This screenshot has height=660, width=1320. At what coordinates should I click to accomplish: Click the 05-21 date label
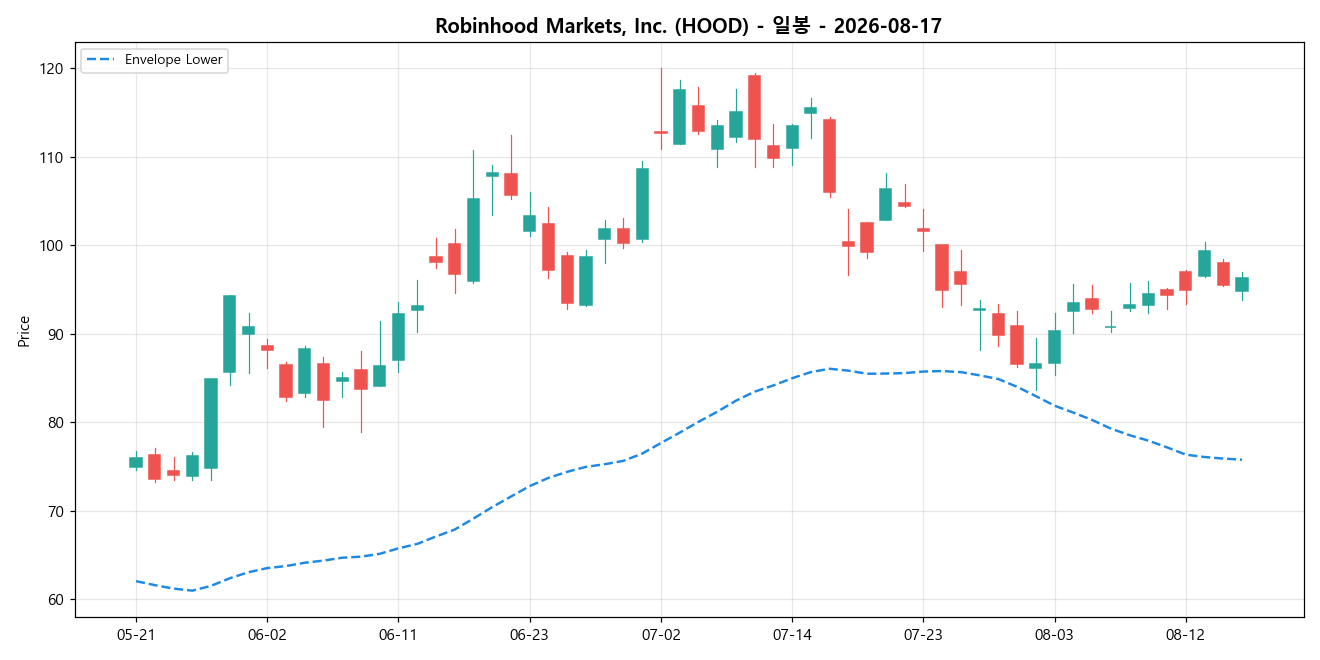coord(136,635)
